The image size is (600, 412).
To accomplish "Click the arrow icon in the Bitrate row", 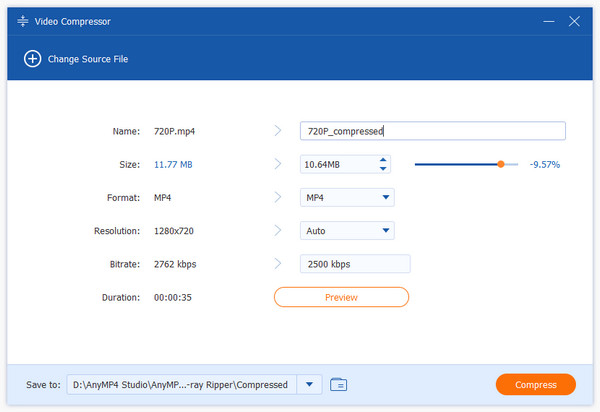I will (278, 264).
